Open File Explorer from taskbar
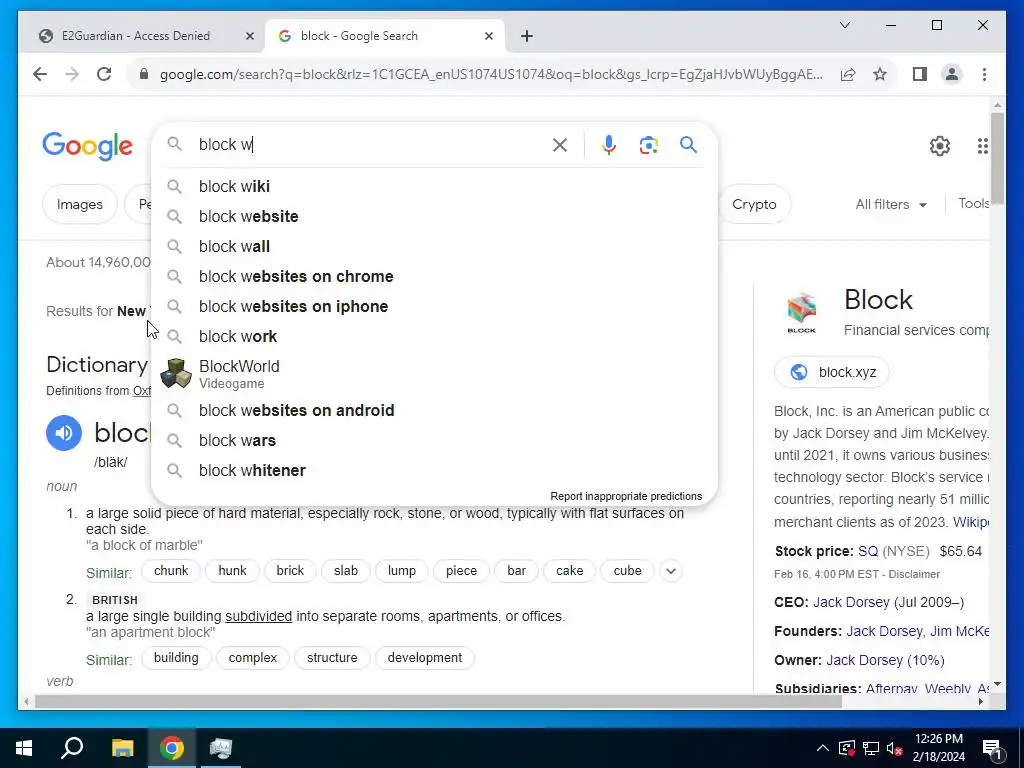The width and height of the screenshot is (1024, 768). point(122,748)
